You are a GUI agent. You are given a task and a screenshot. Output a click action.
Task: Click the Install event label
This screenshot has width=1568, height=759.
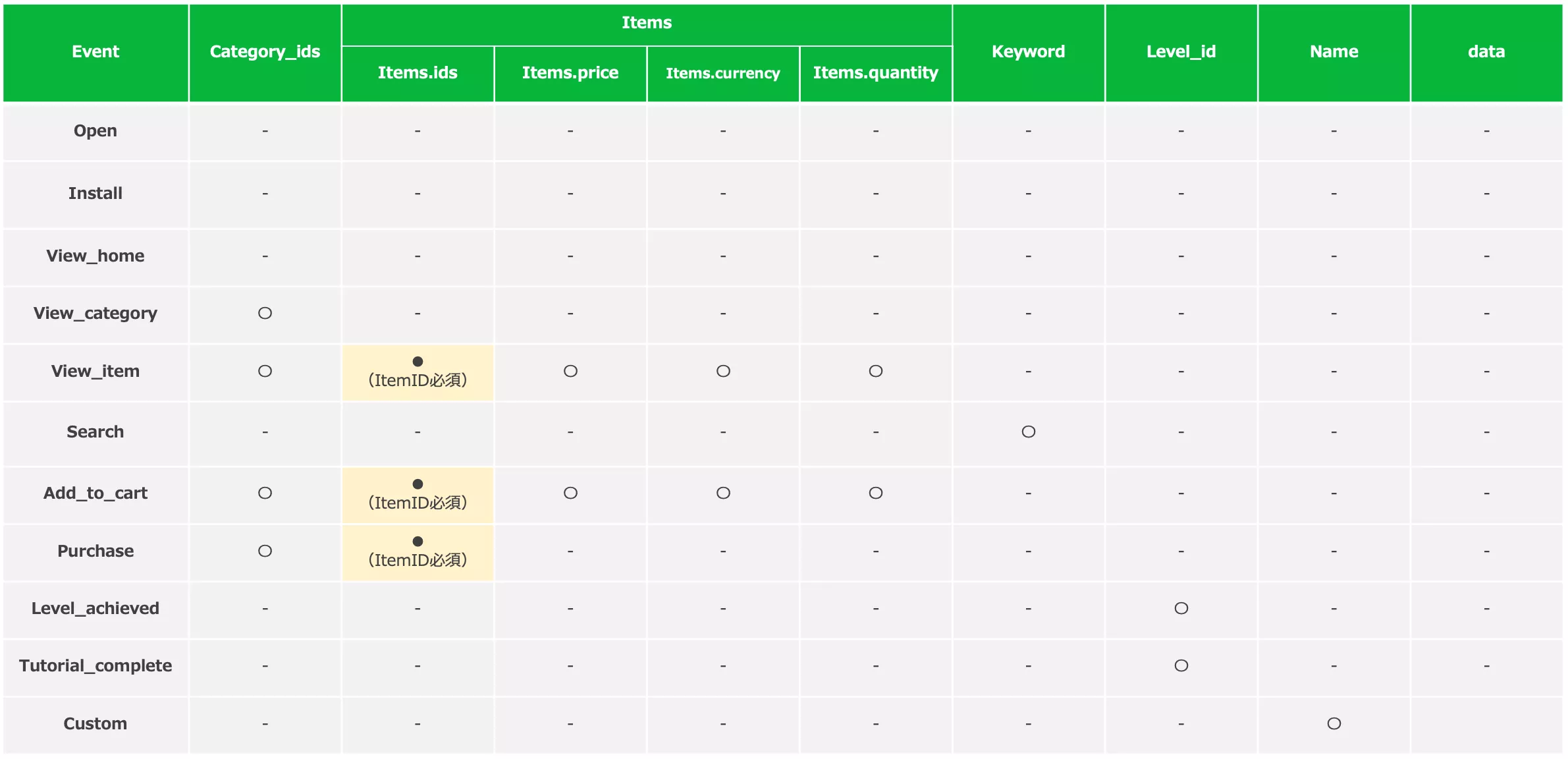(x=95, y=193)
